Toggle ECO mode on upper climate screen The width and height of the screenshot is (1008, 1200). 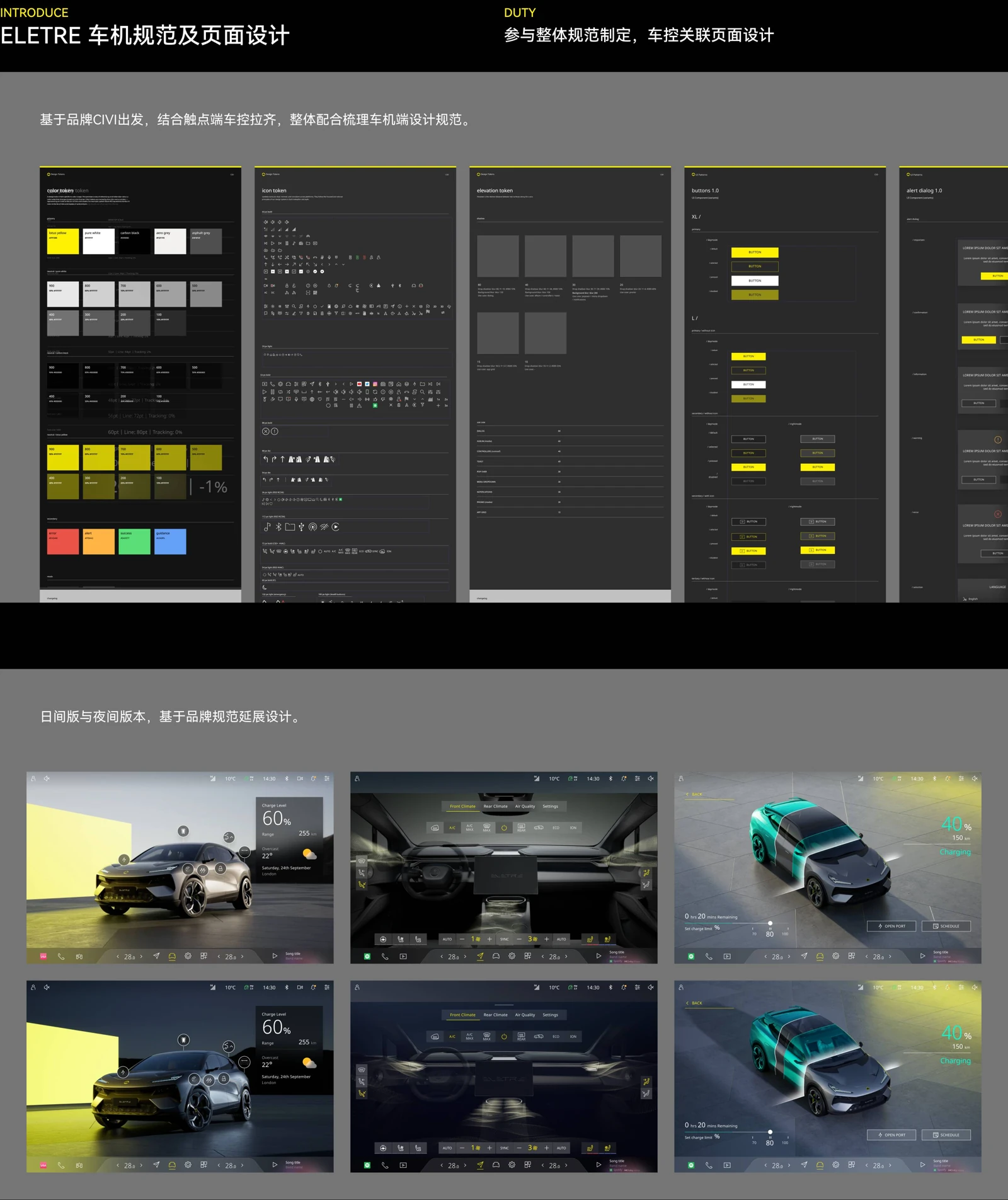(556, 828)
